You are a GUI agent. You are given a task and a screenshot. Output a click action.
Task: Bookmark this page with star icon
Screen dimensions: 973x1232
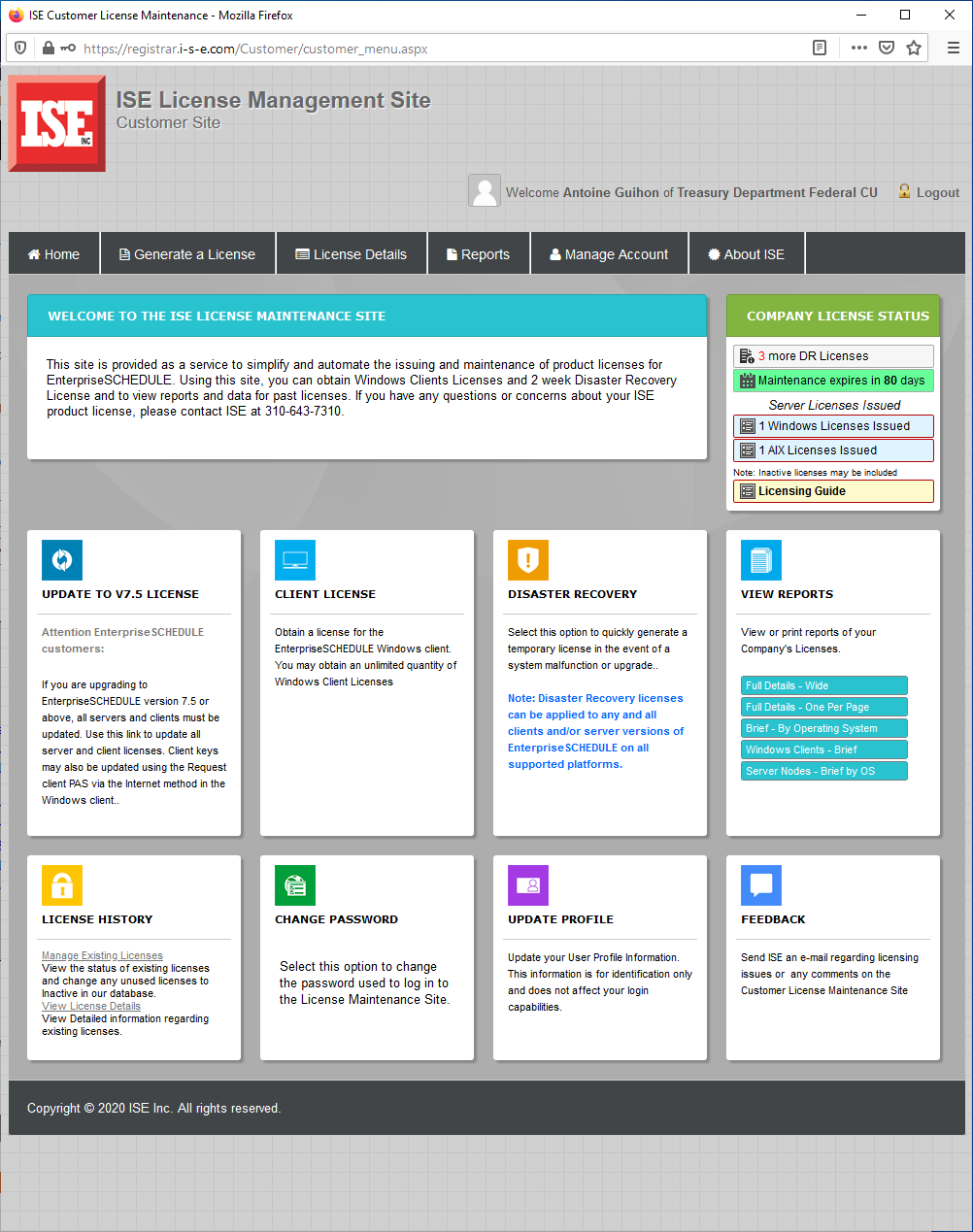point(914,48)
